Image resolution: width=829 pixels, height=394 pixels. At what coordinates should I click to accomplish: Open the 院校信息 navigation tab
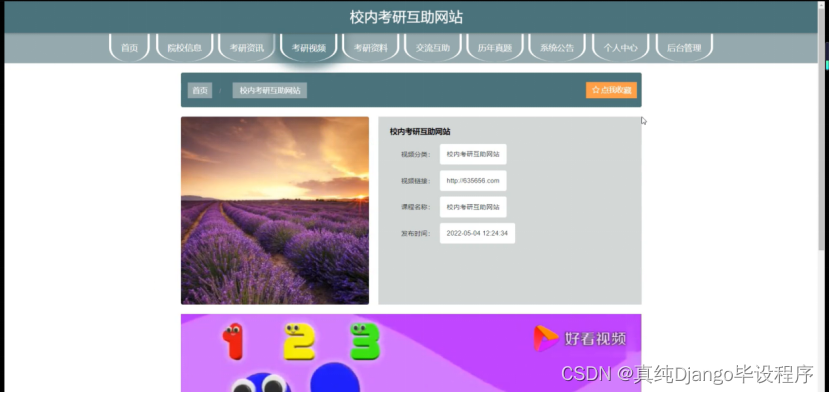pos(185,48)
